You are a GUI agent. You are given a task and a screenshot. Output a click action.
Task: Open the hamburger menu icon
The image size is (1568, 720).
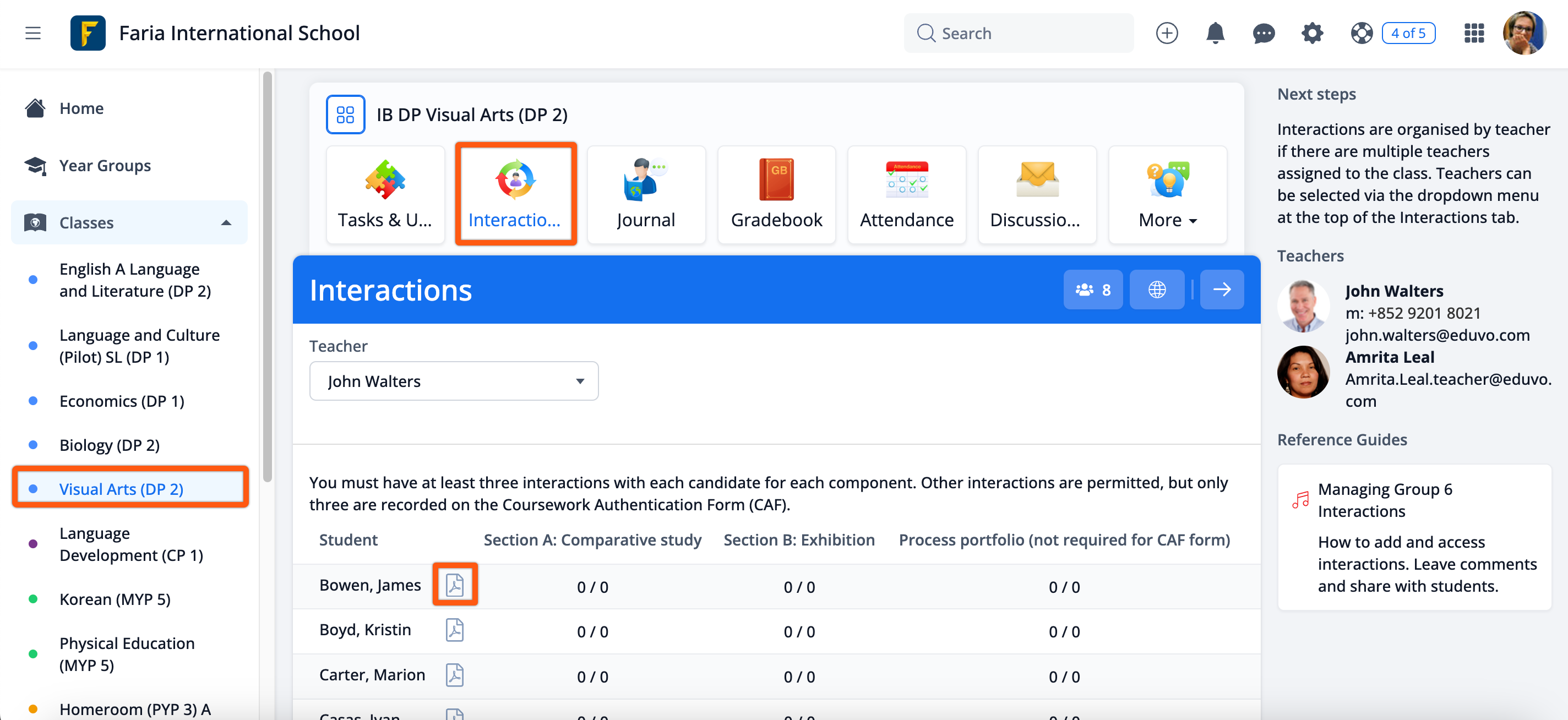pos(33,33)
